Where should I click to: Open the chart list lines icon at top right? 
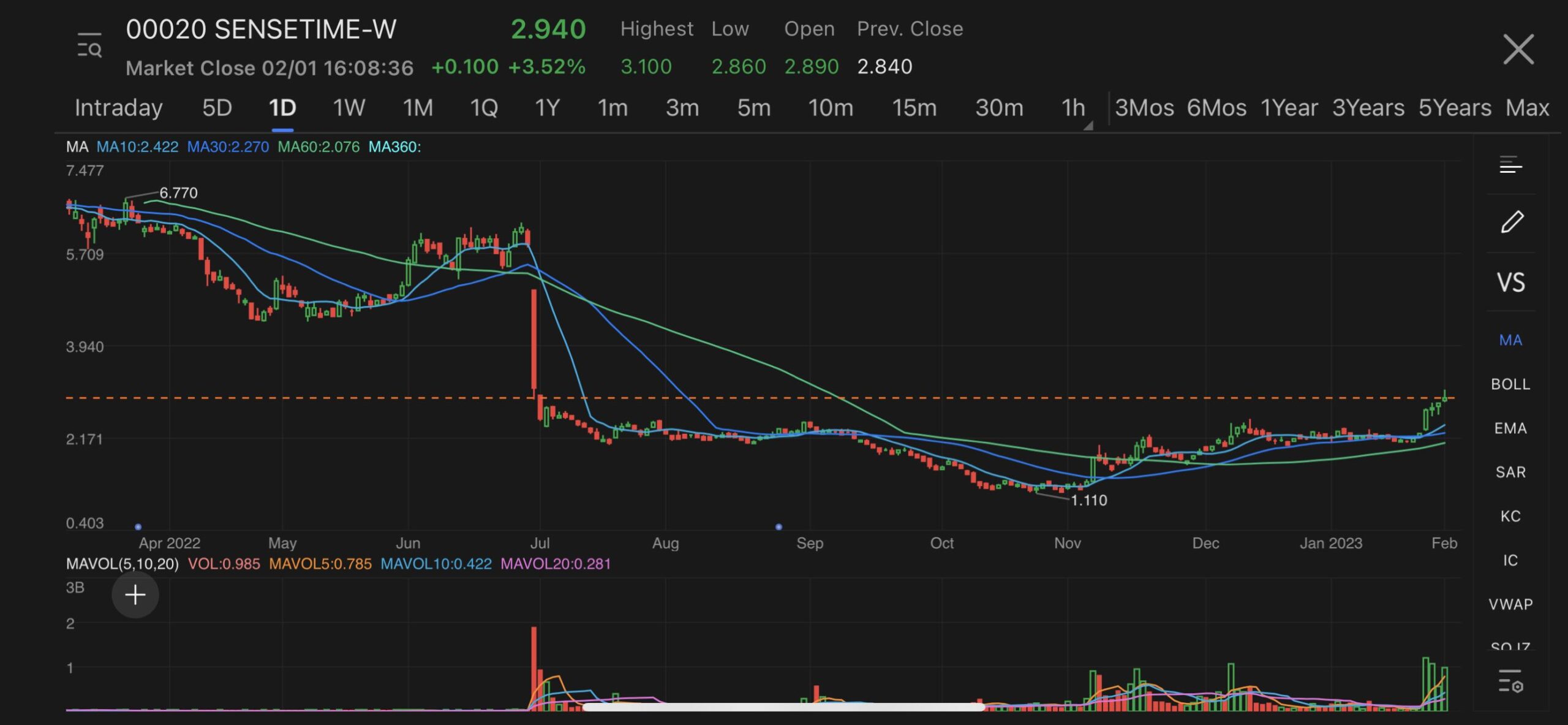pos(1510,165)
